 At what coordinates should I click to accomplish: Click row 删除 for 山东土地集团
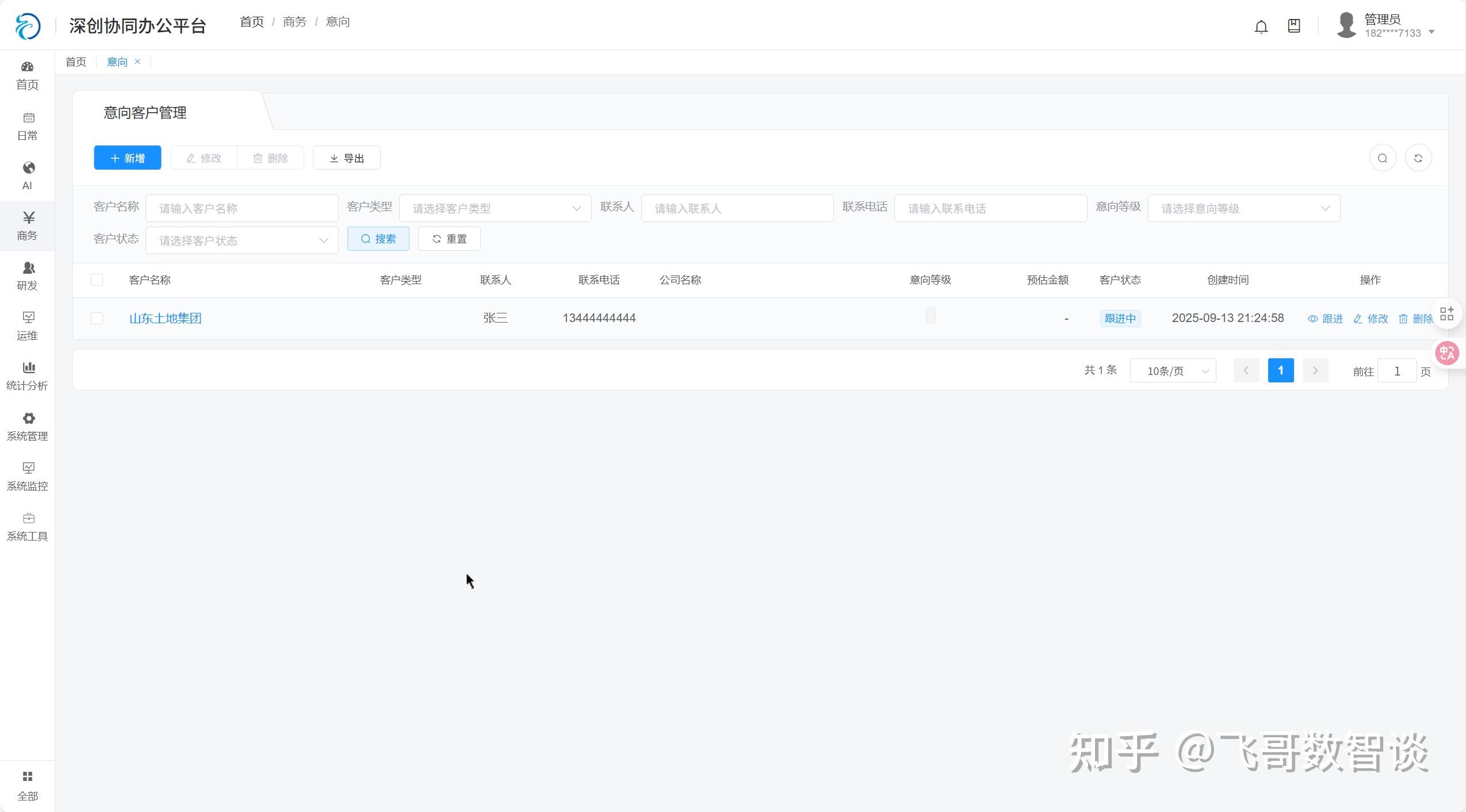(x=1415, y=319)
